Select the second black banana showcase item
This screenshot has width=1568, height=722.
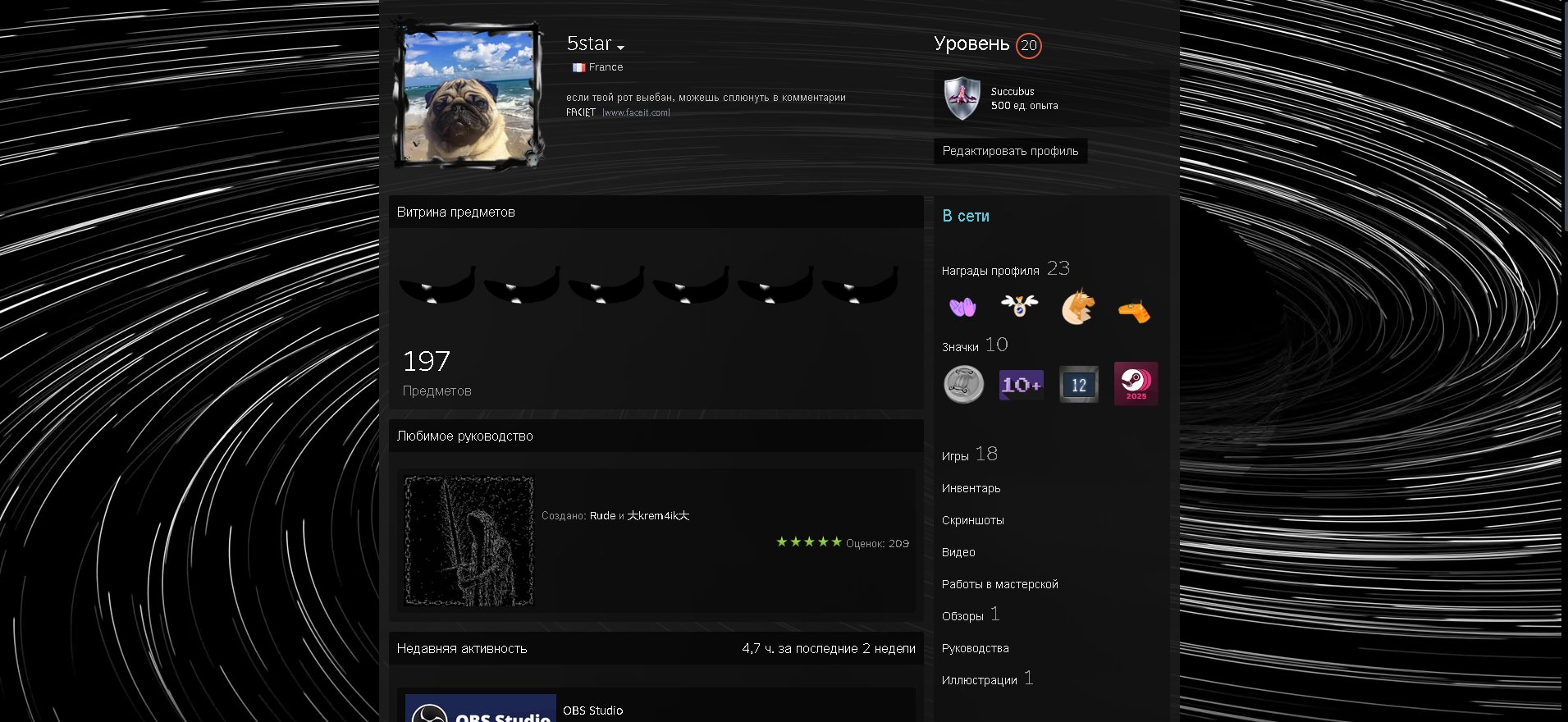point(522,285)
